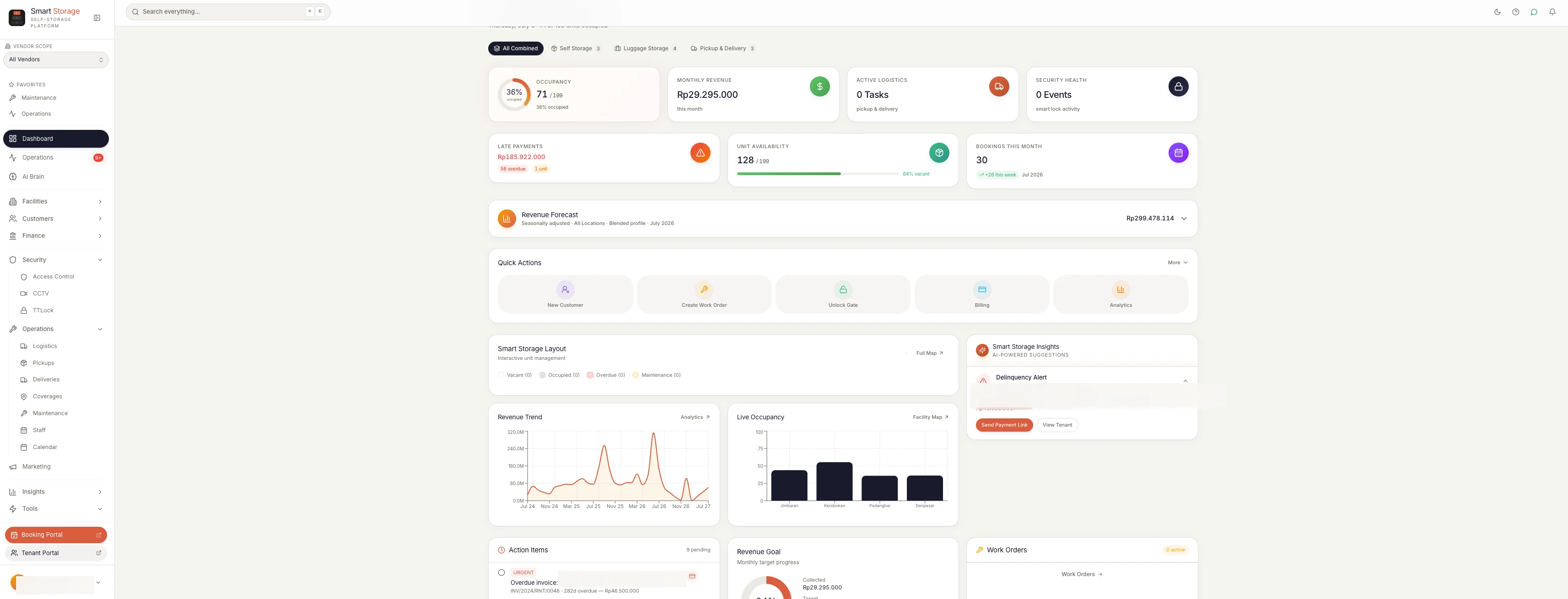Open the Full Map link
Screen dimensions: 1568x599
click(929, 353)
